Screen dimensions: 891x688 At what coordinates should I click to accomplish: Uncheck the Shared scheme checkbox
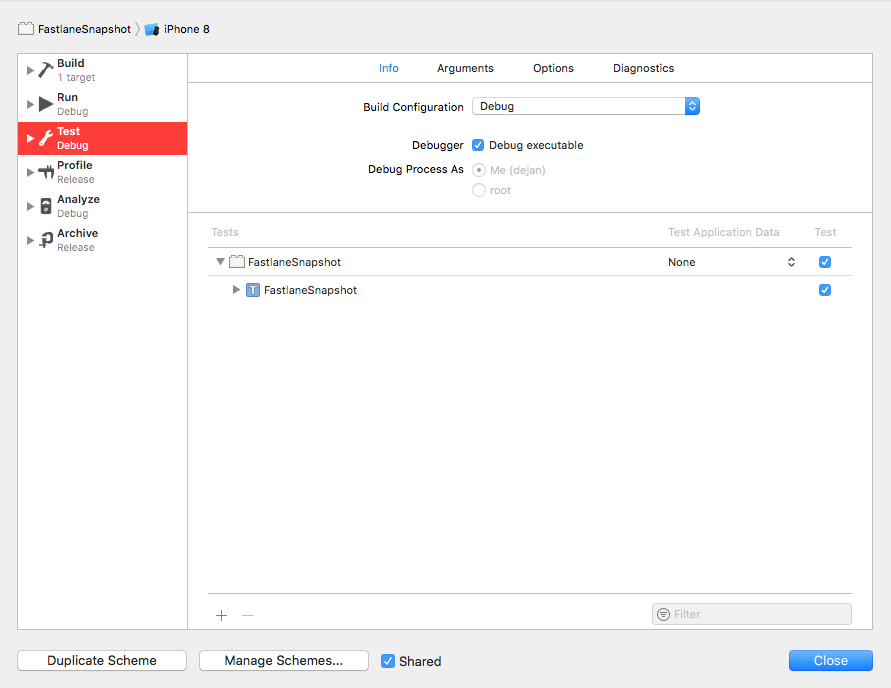tap(388, 661)
